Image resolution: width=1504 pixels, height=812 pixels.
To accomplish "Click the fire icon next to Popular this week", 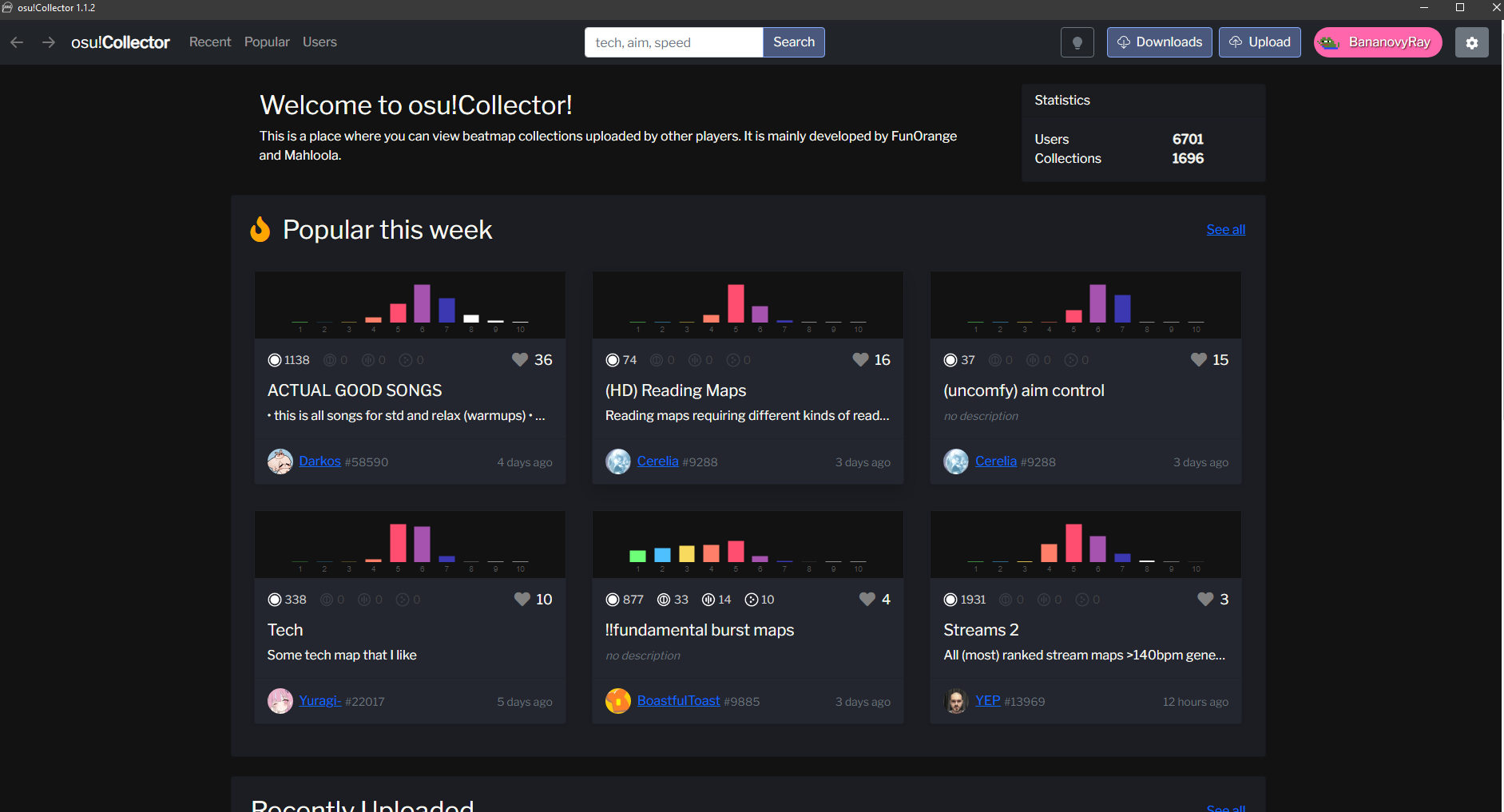I will 260,229.
